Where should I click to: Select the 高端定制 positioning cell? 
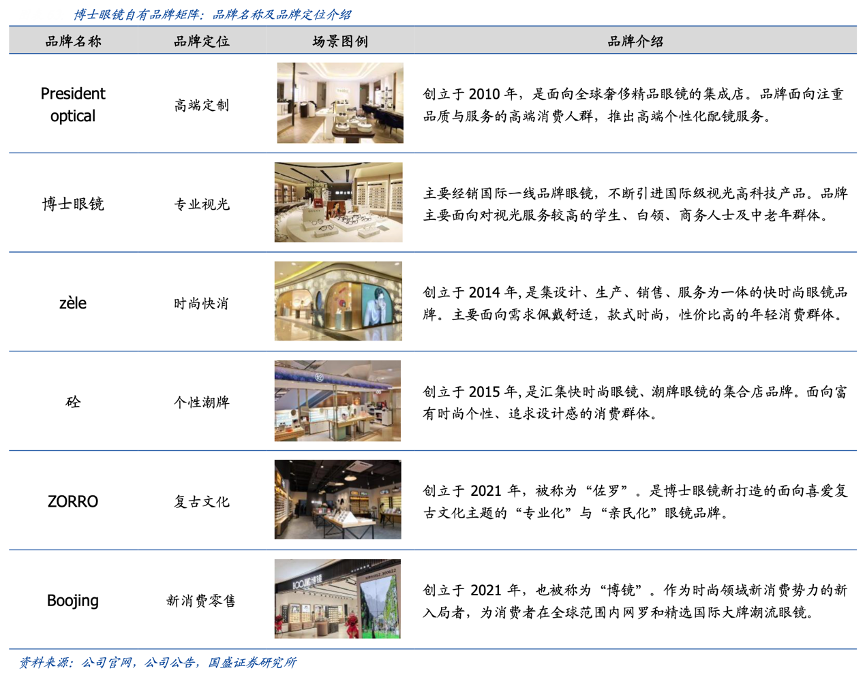[x=201, y=104]
